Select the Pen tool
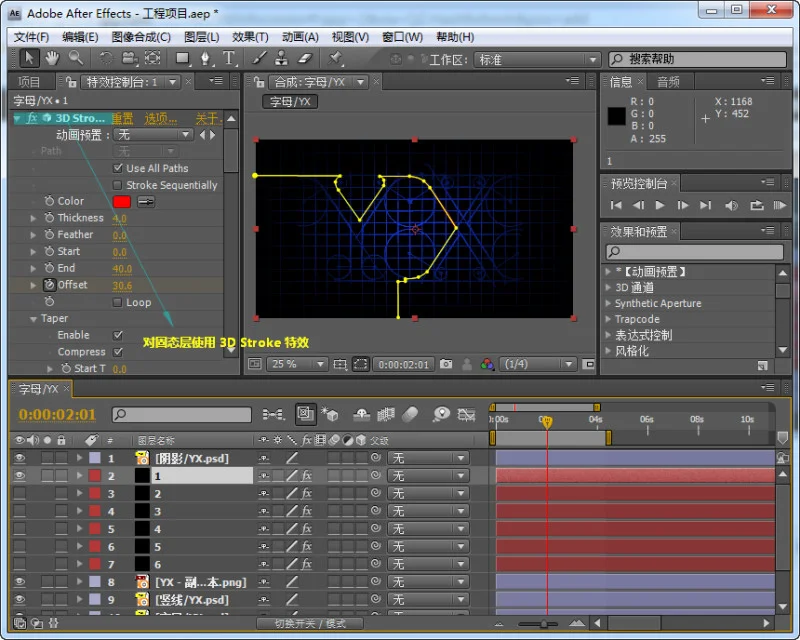 pyautogui.click(x=205, y=59)
